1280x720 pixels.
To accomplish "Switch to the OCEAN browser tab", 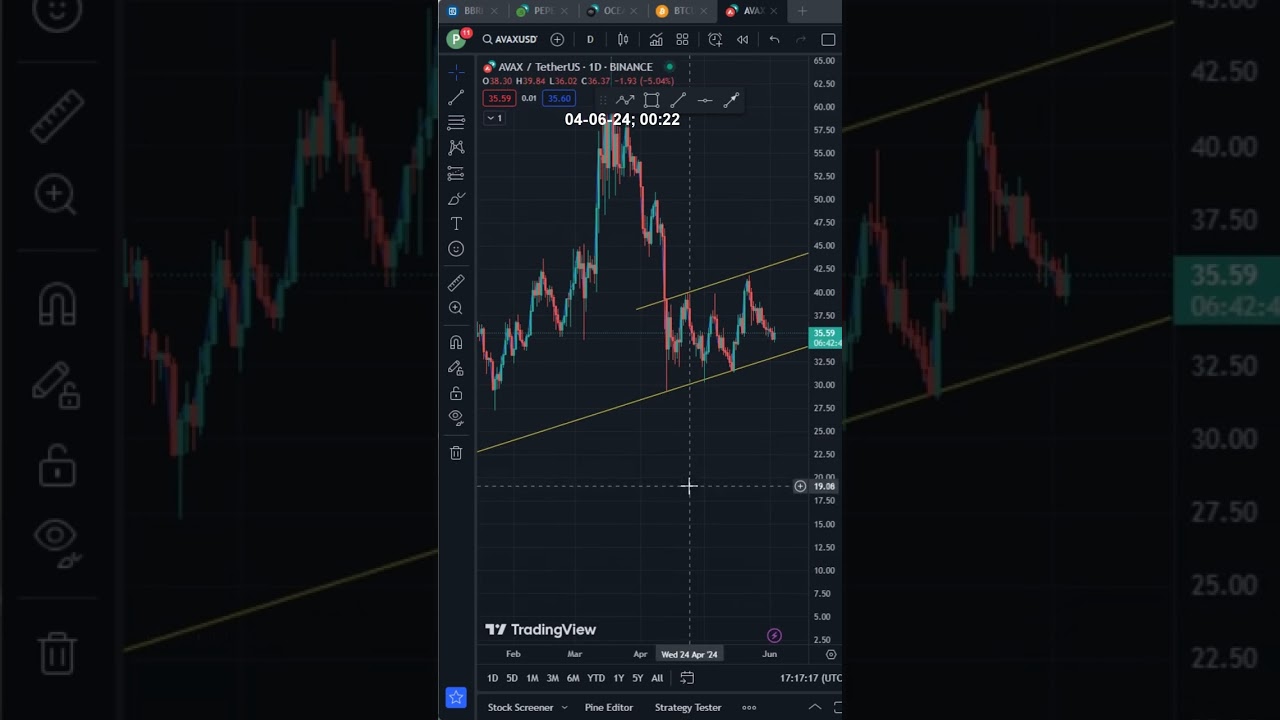I will (610, 11).
